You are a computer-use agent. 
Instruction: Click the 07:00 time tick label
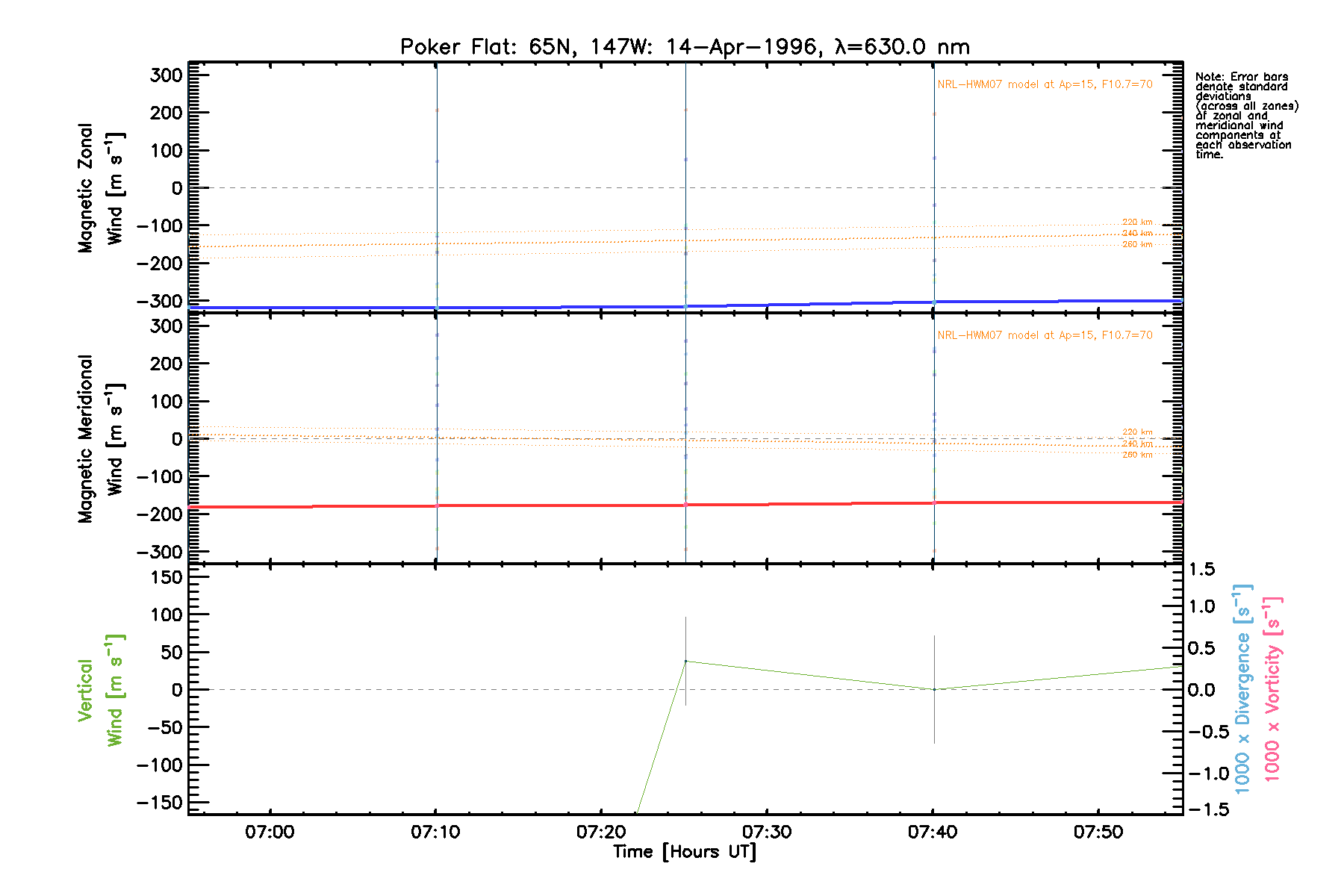pos(270,833)
